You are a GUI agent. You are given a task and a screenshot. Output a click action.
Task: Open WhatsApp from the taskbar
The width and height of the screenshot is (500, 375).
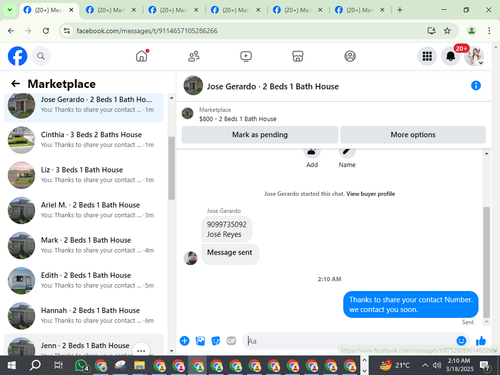(81, 365)
